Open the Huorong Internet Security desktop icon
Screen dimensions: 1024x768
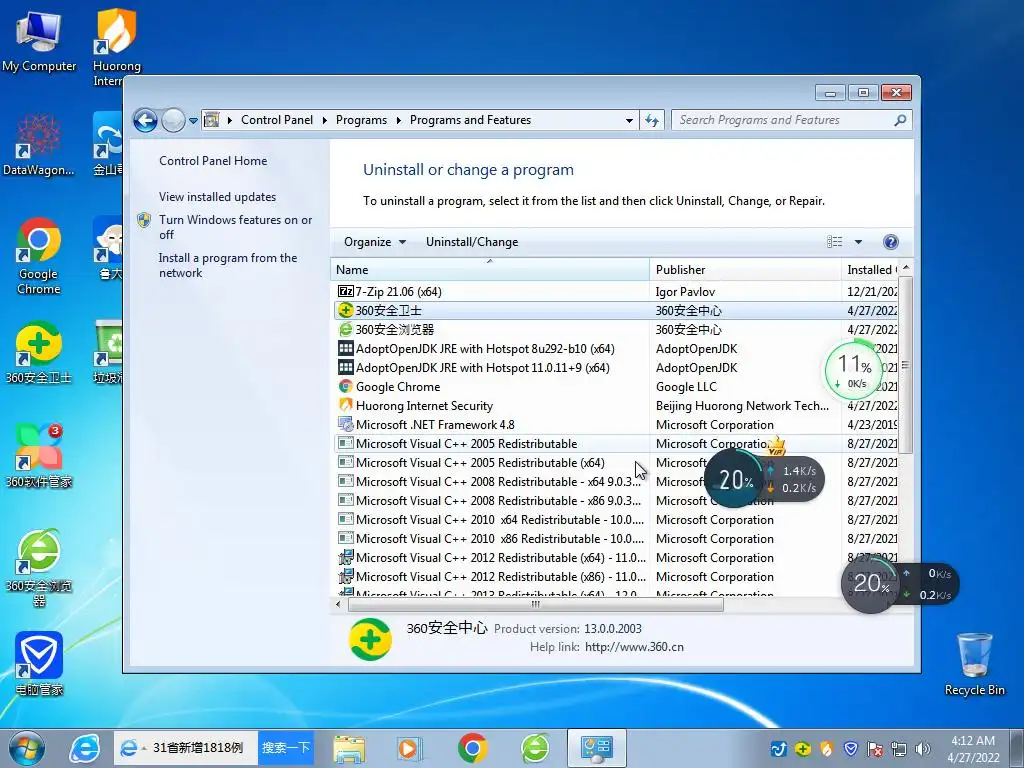[116, 48]
